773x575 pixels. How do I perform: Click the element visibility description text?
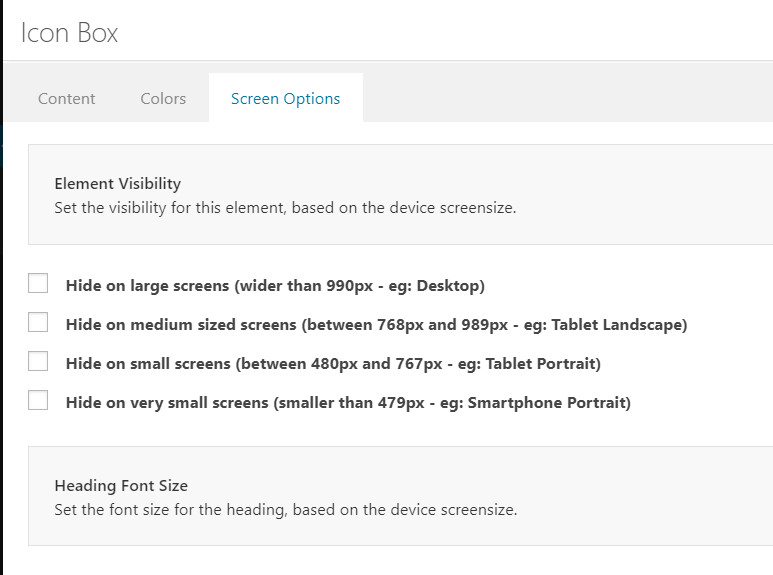click(x=285, y=208)
